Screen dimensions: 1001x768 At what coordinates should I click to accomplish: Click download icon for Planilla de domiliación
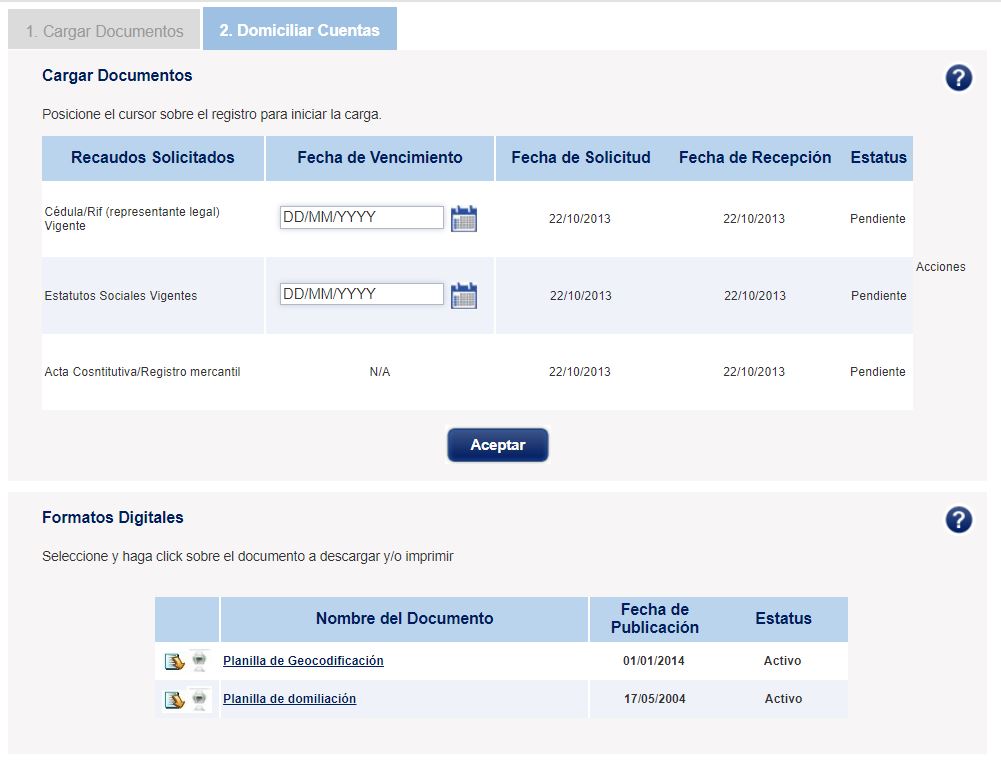tap(175, 699)
